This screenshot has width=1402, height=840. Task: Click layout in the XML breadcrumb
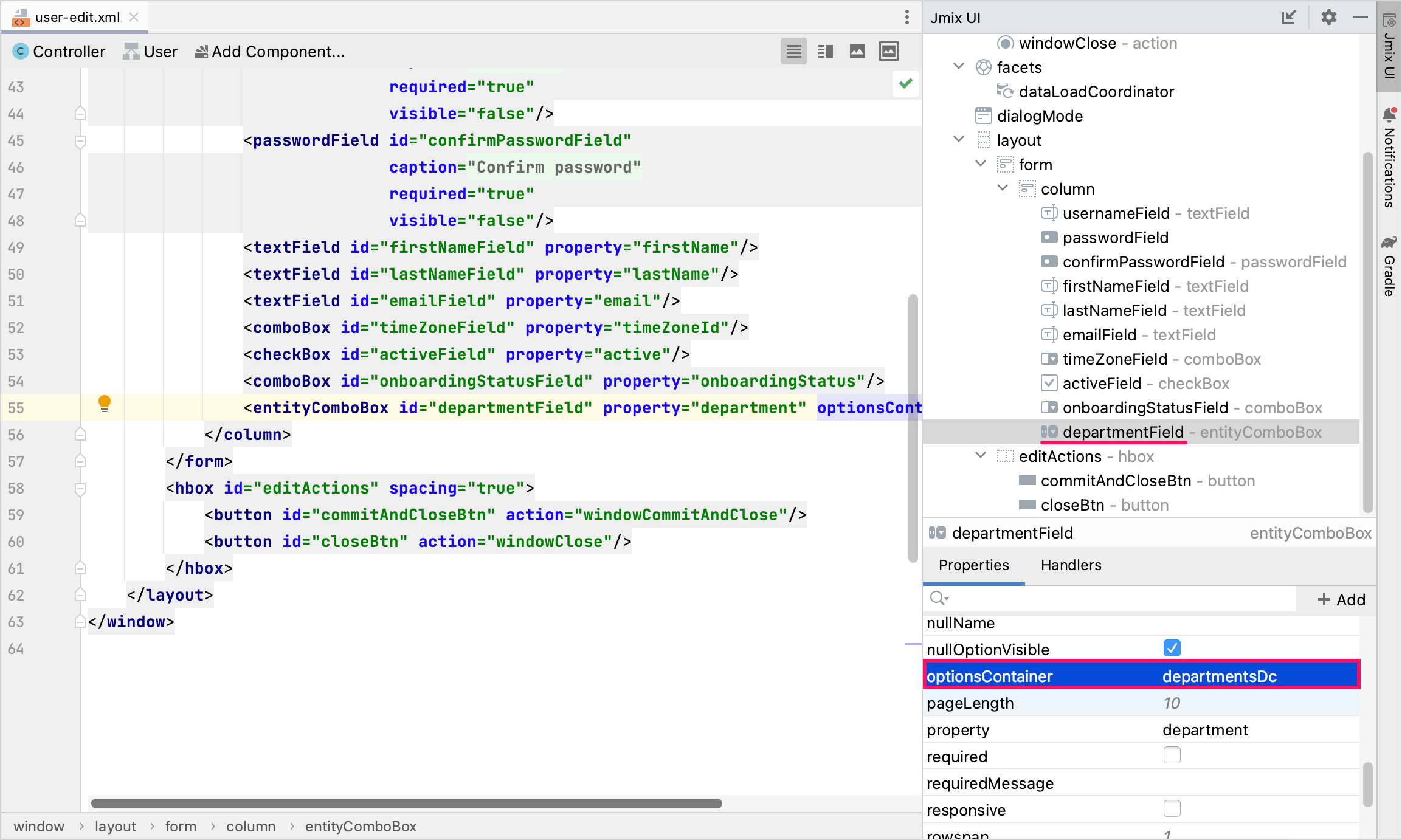[116, 827]
